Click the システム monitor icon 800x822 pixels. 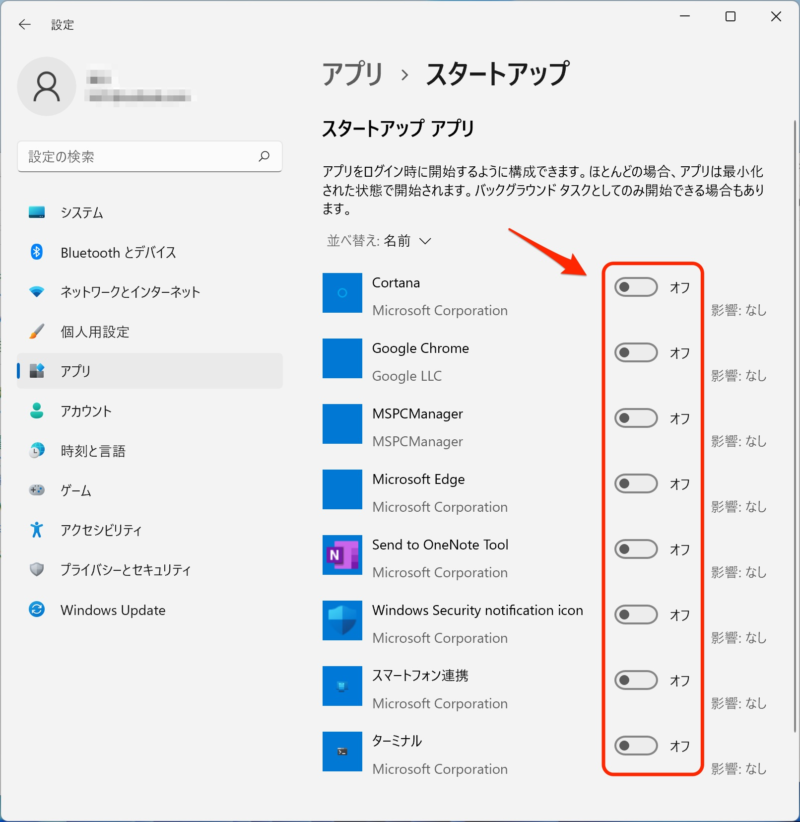(37, 212)
